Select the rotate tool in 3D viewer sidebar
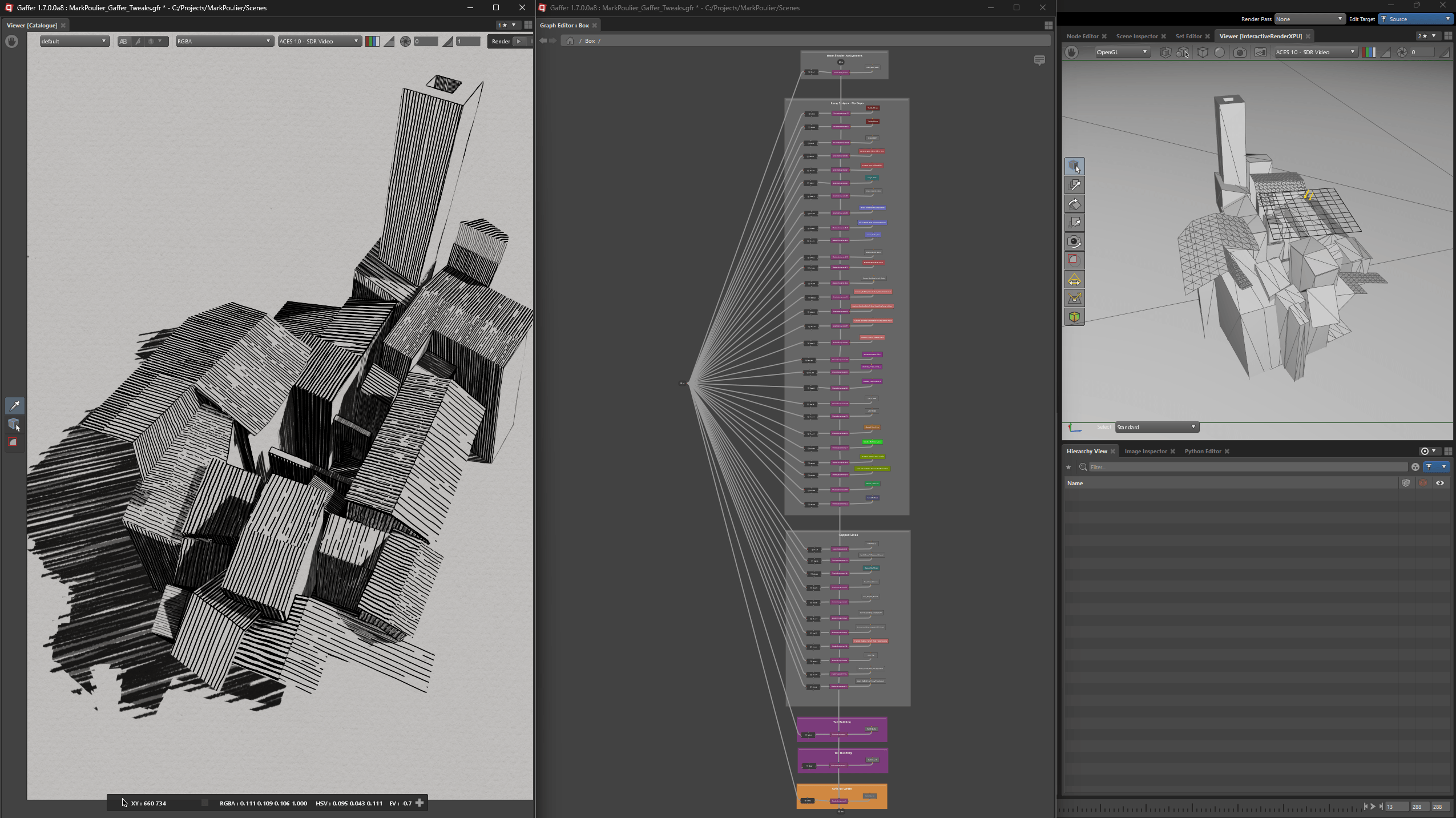 coord(1074,204)
